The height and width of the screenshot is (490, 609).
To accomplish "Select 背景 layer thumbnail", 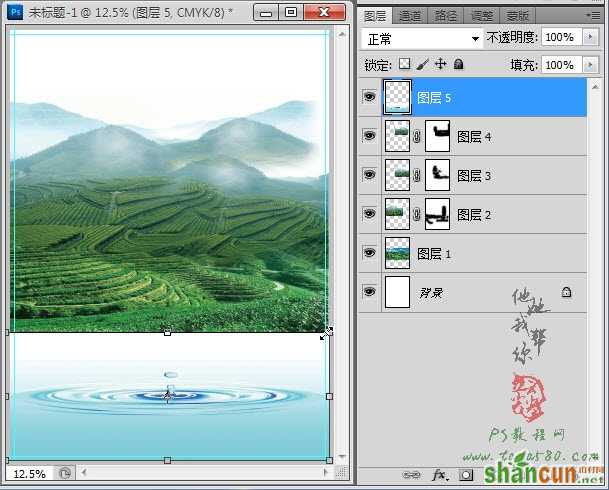I will tap(397, 292).
